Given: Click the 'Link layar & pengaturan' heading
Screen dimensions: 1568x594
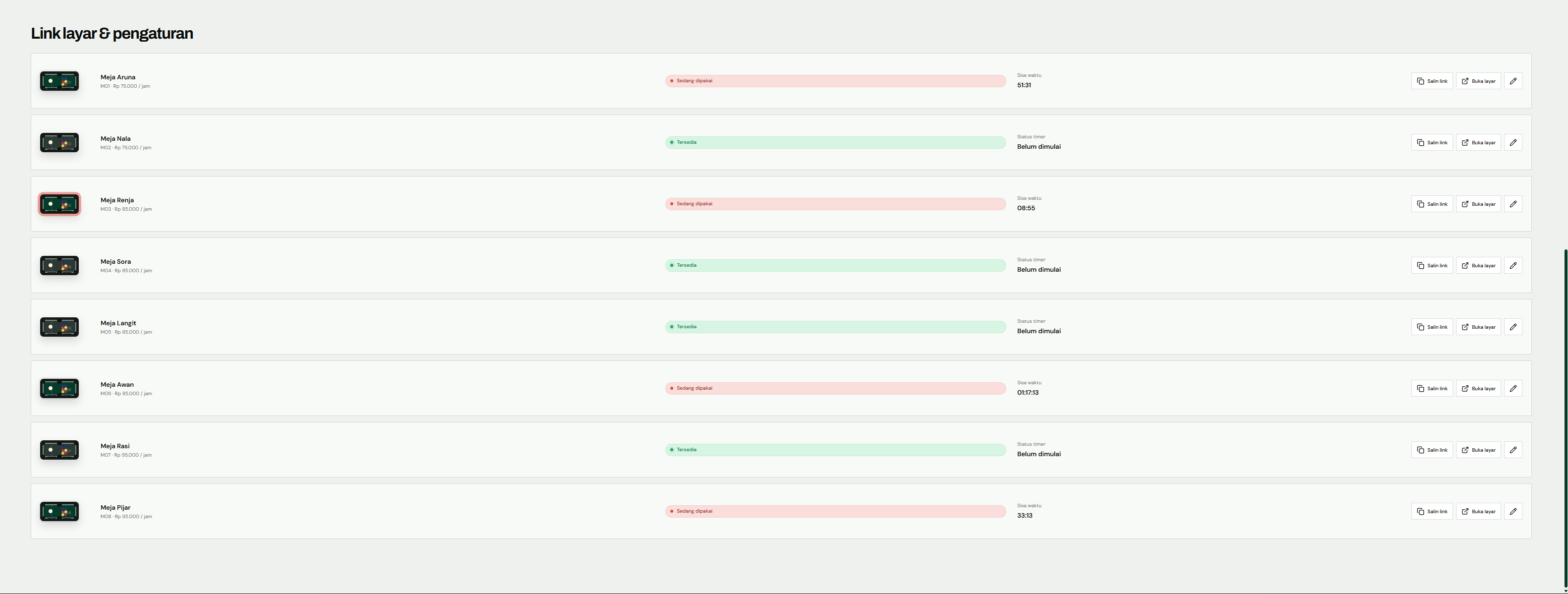Looking at the screenshot, I should (x=112, y=34).
